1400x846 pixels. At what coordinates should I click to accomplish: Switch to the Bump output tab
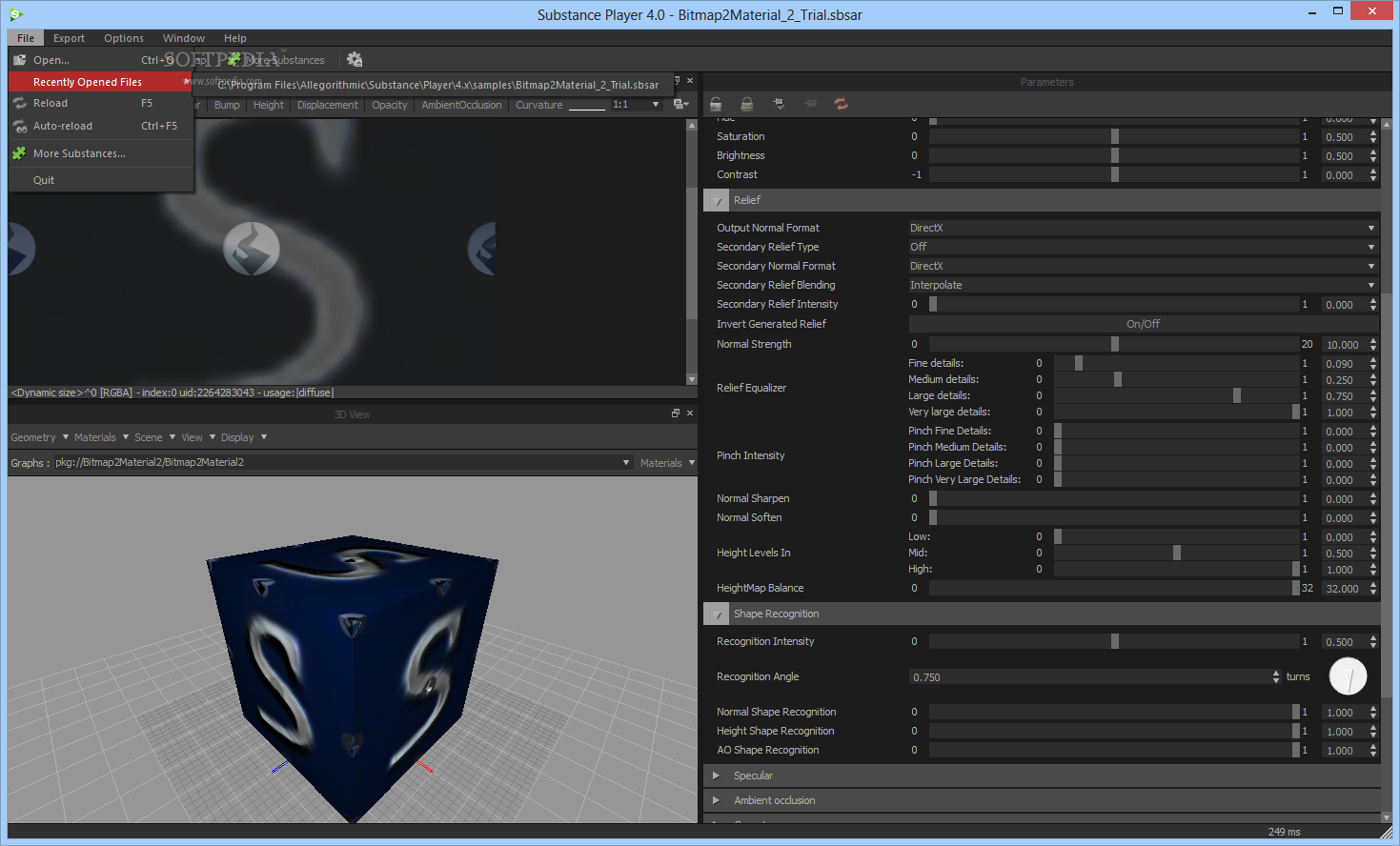tap(227, 105)
